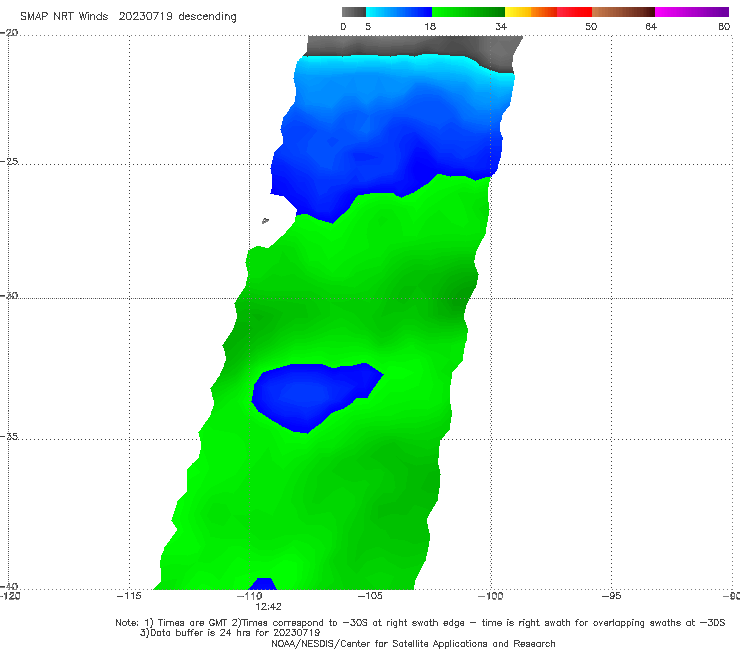Click the small blue patch at swath bottom edge

263,583
